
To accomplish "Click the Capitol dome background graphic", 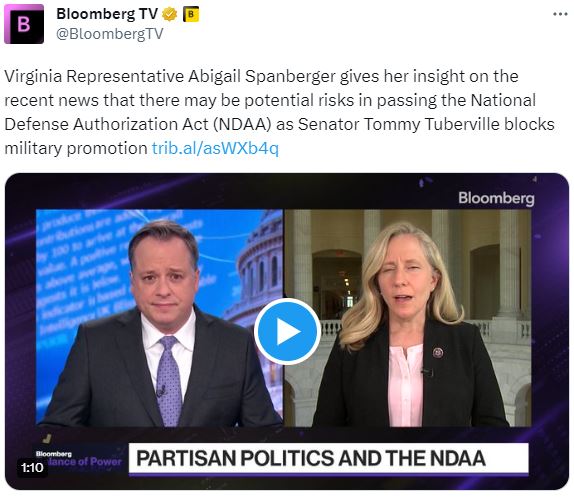I will click(x=256, y=264).
